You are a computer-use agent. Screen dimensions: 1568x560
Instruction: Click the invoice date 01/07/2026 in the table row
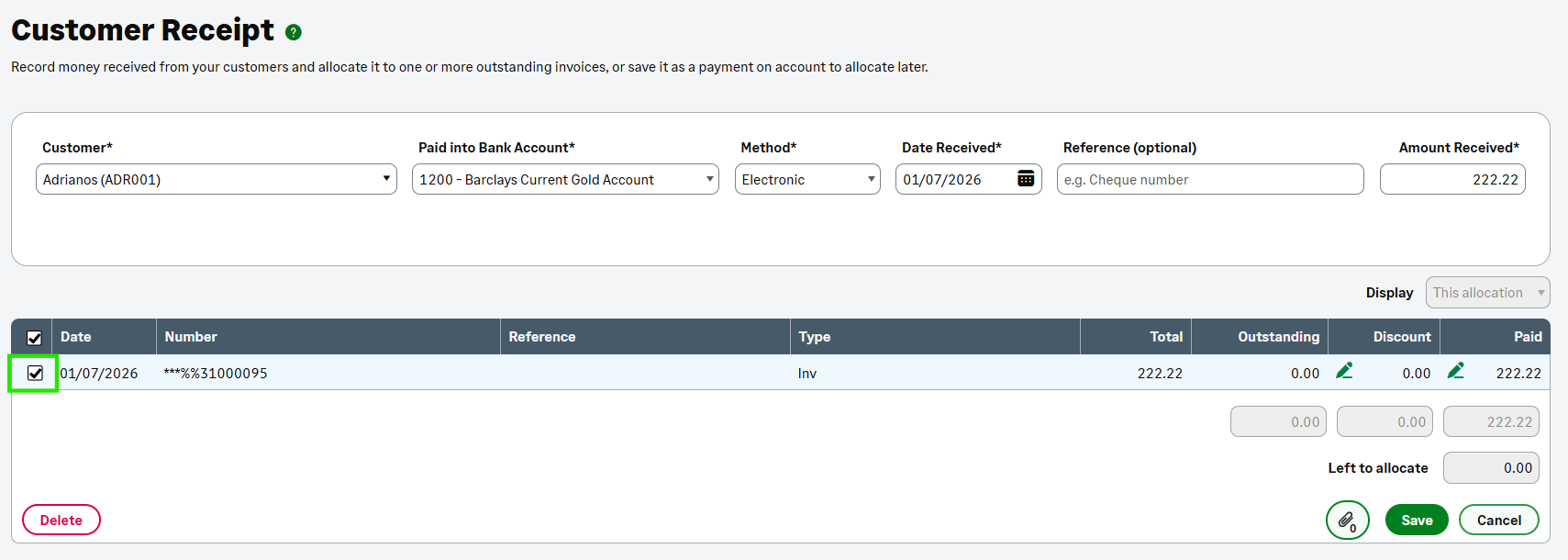click(x=99, y=374)
